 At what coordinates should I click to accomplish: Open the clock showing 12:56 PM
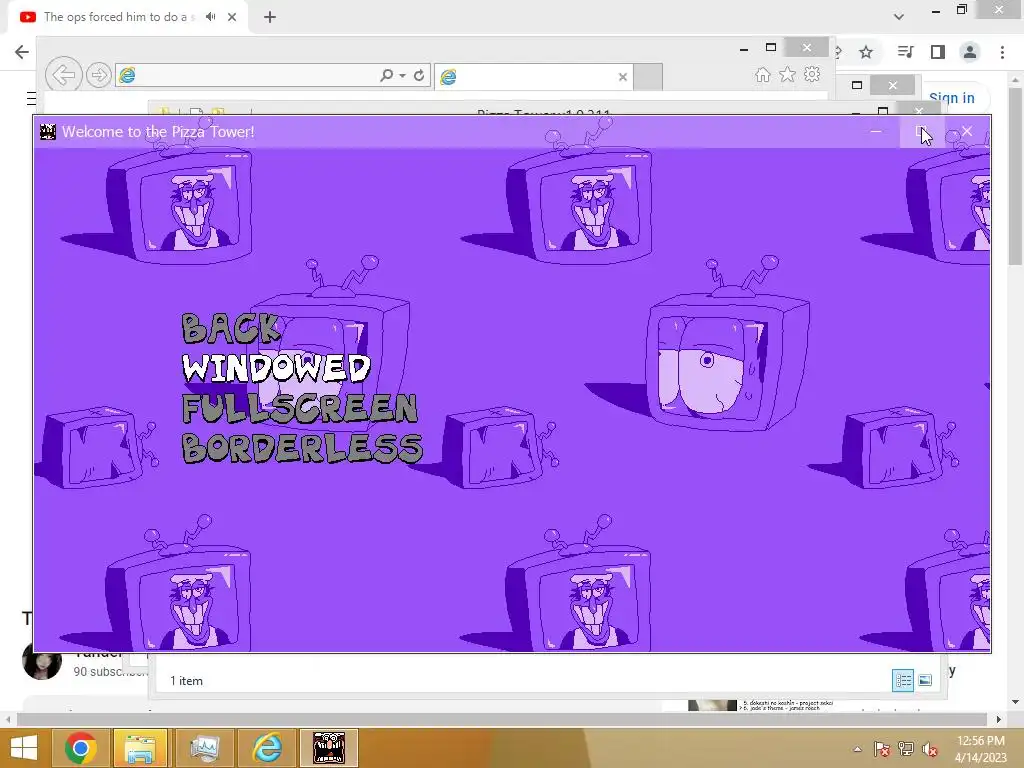[980, 741]
